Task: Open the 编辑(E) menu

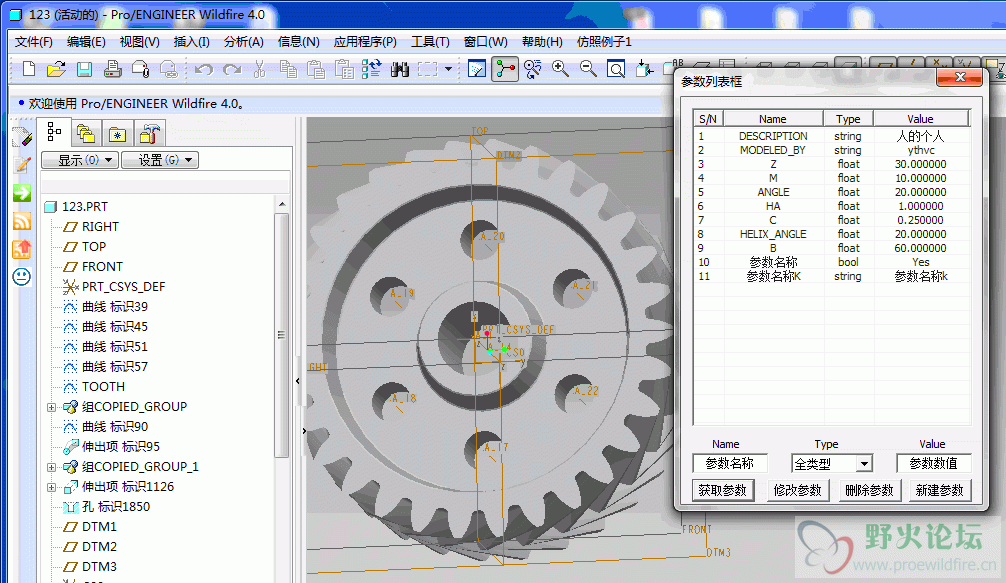Action: click(86, 42)
